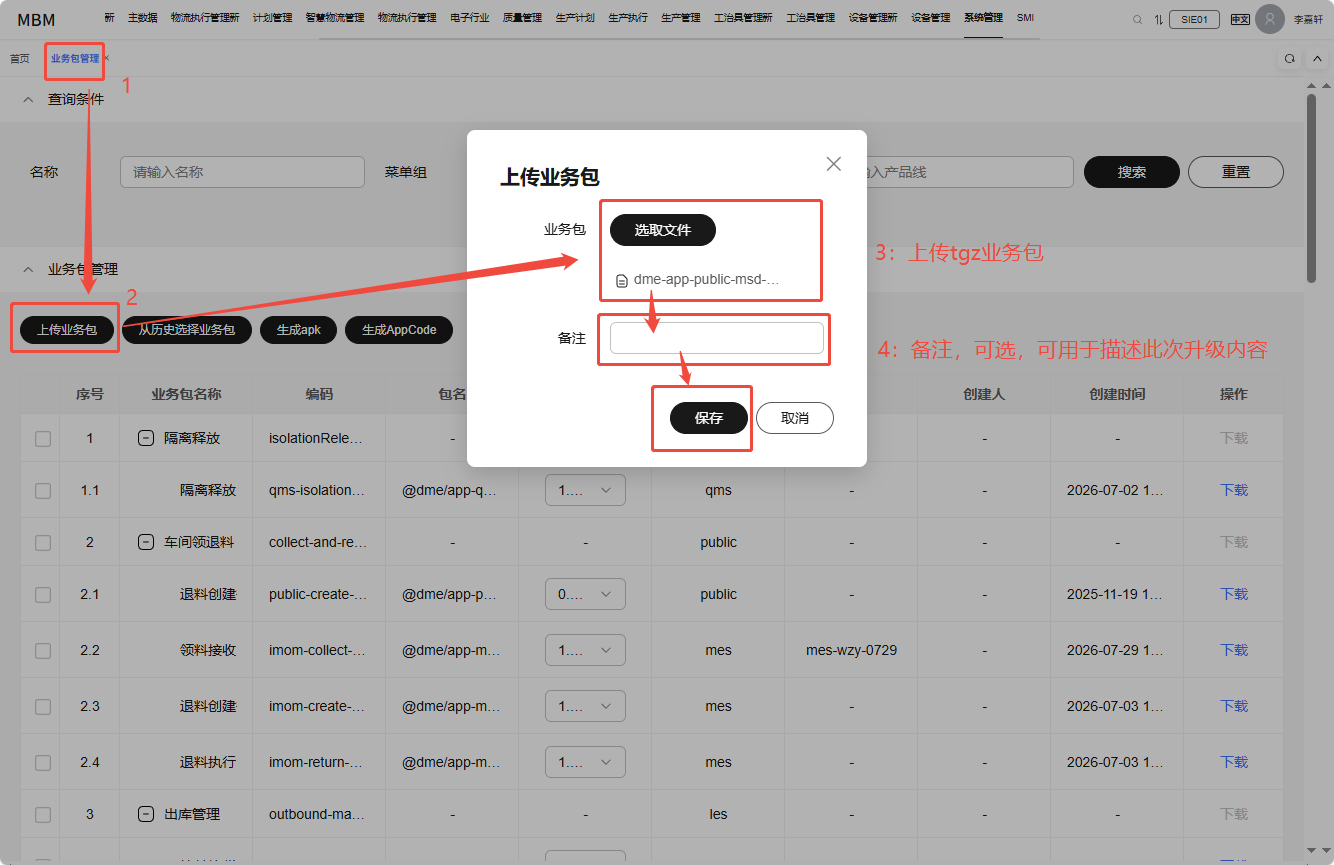Open the 质量管理 menu
Image resolution: width=1334 pixels, height=865 pixels.
point(522,18)
